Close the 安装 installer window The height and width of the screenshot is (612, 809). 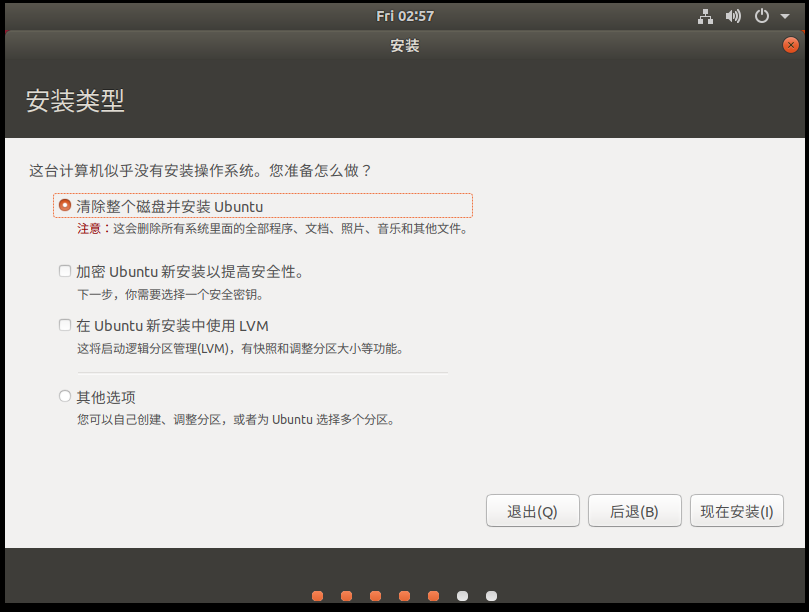click(x=790, y=45)
